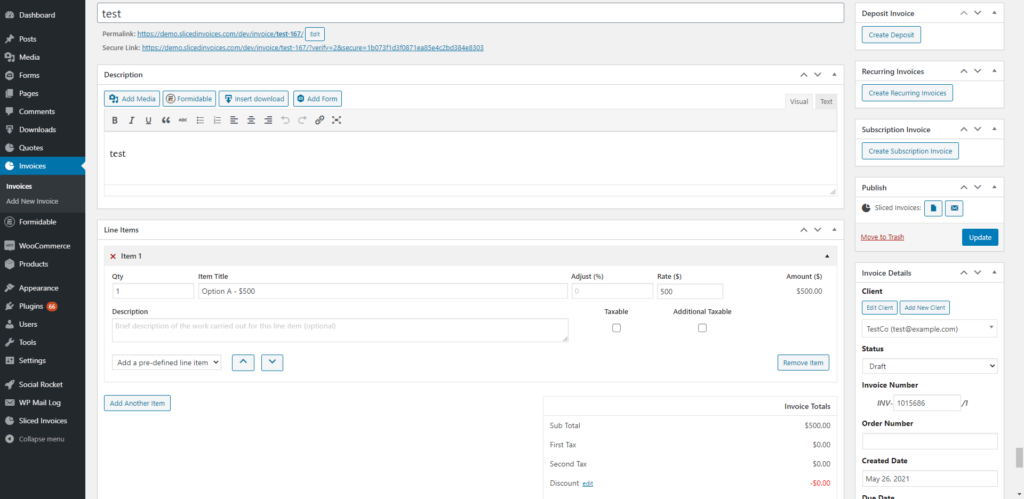The image size is (1024, 499).
Task: Toggle Underline formatting in editor toolbar
Action: (x=148, y=120)
